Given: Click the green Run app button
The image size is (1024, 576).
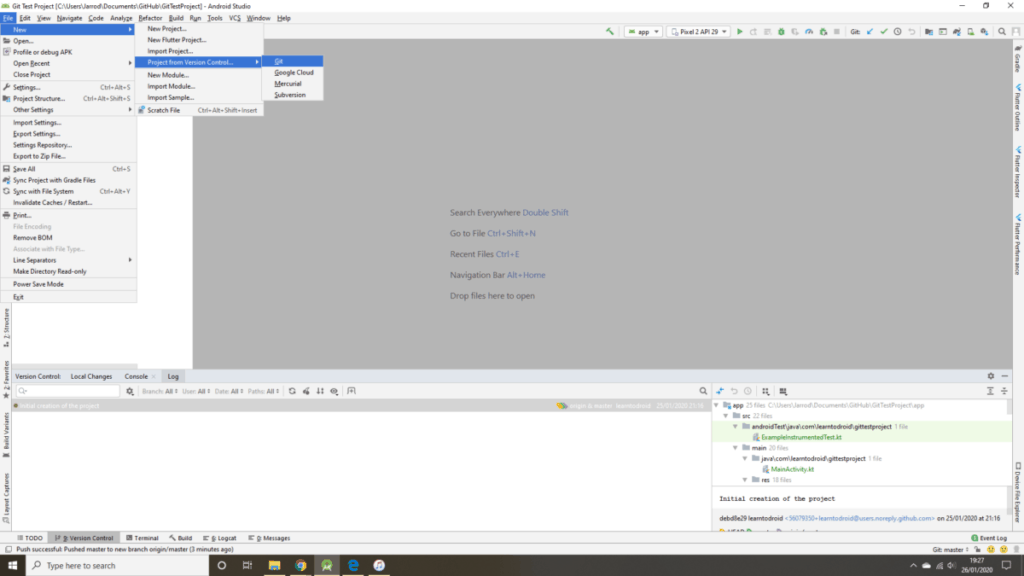Looking at the screenshot, I should pyautogui.click(x=740, y=31).
